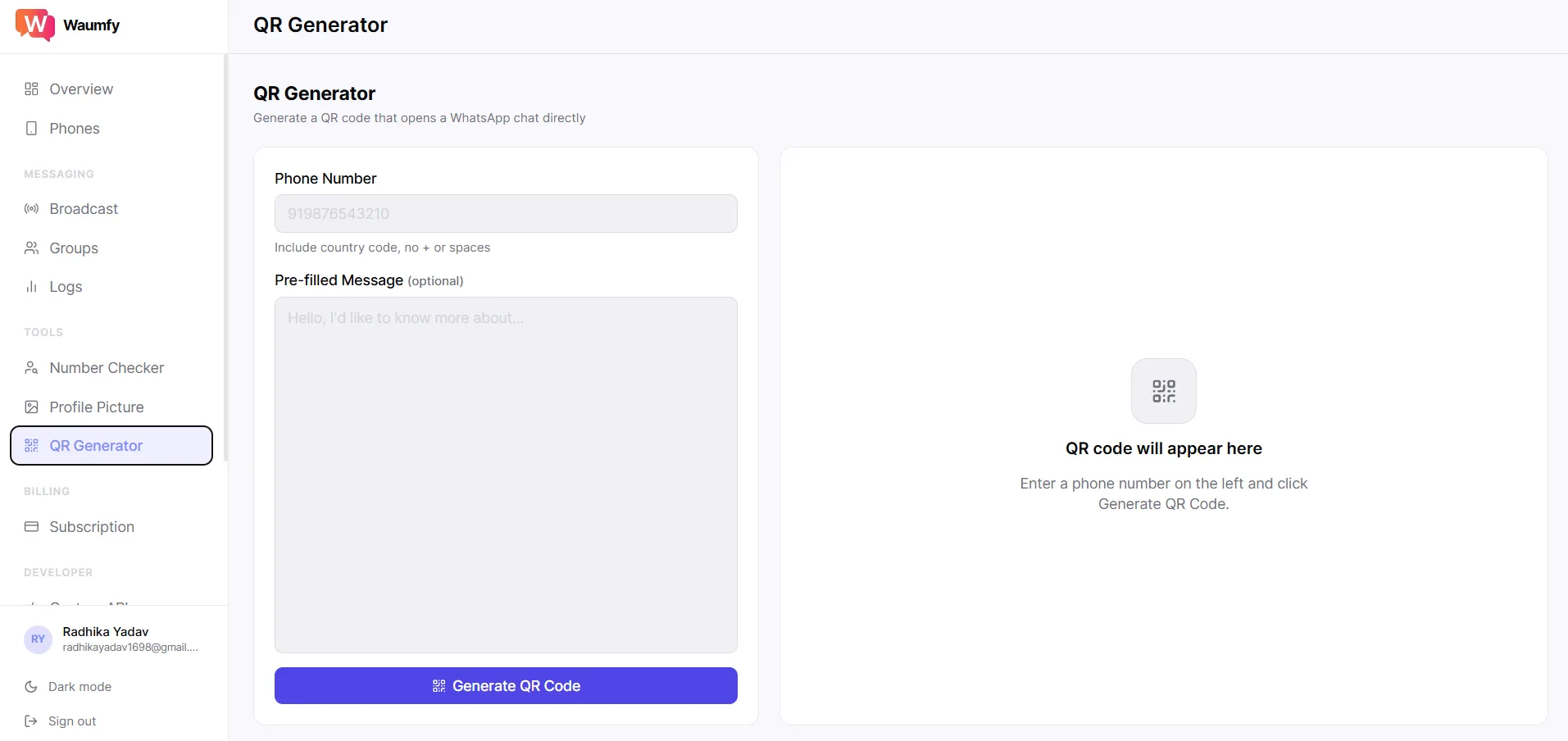This screenshot has height=741, width=1568.
Task: Open the Number Checker tool
Action: pyautogui.click(x=107, y=368)
